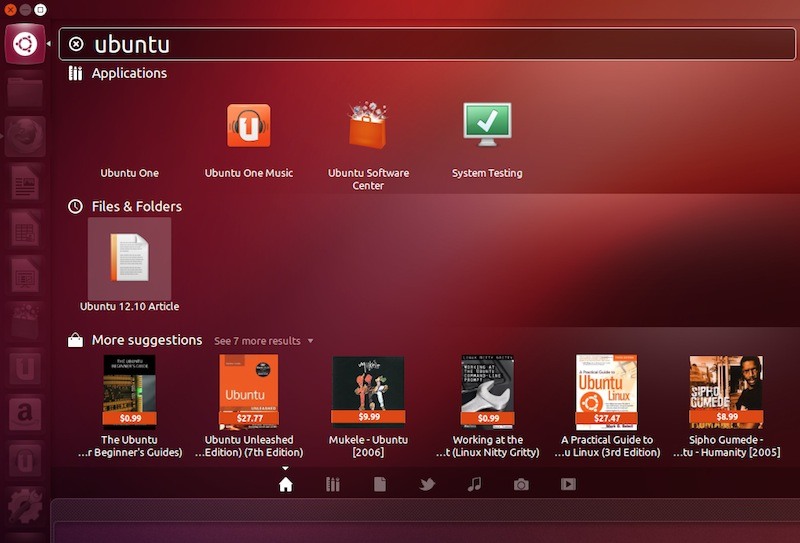This screenshot has height=543, width=800.
Task: Open Ubuntu One Music in launcher
Action: tap(25, 459)
